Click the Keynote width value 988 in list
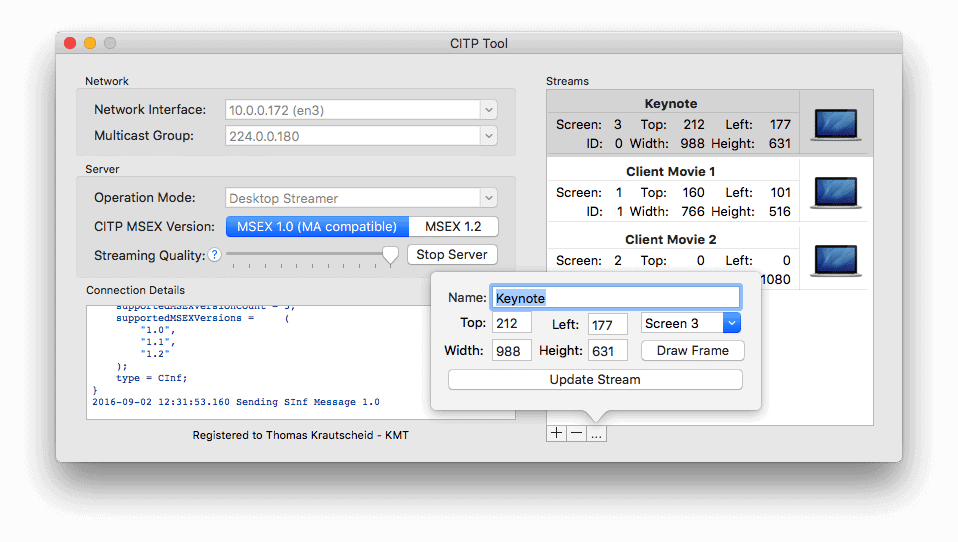Image resolution: width=958 pixels, height=542 pixels. (x=692, y=144)
